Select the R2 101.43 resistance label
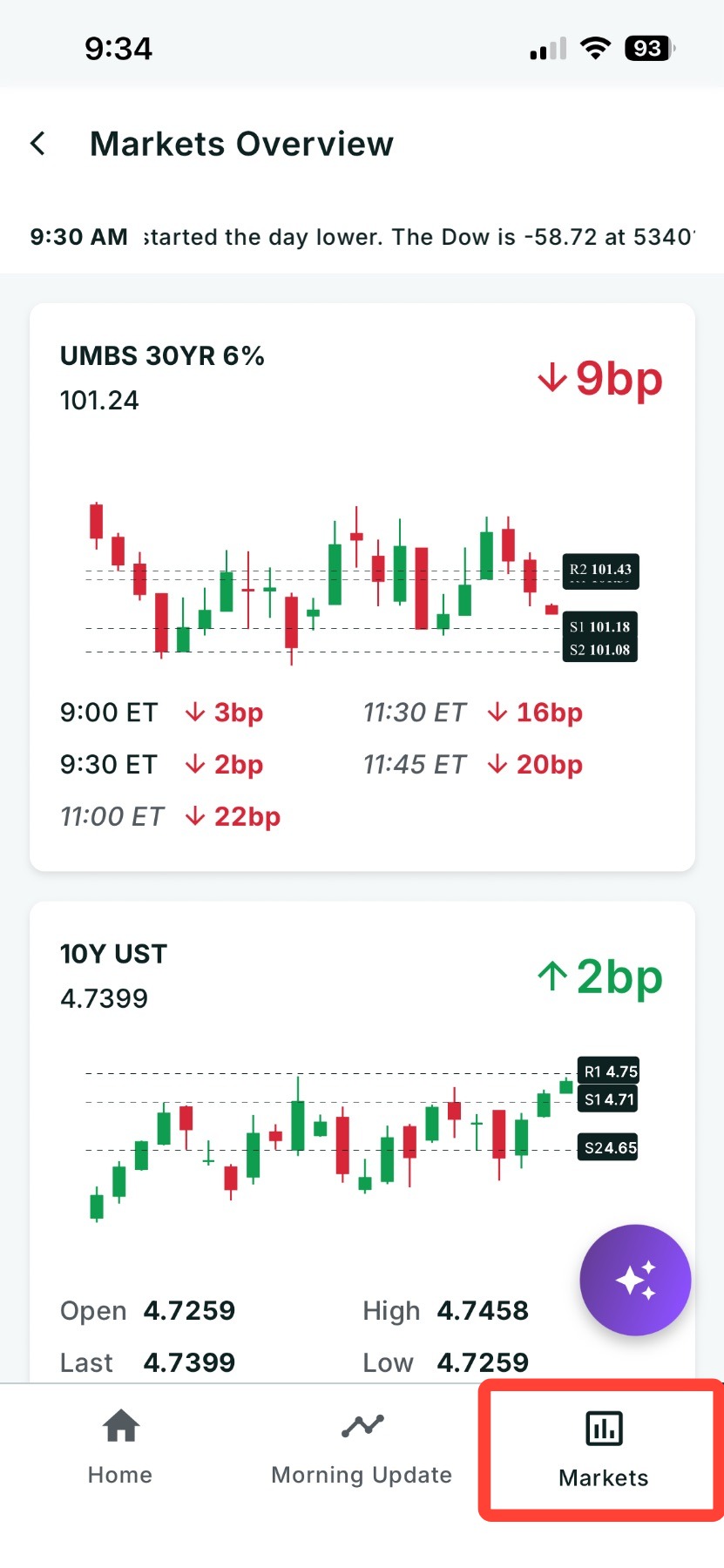This screenshot has width=724, height=1568. [600, 570]
